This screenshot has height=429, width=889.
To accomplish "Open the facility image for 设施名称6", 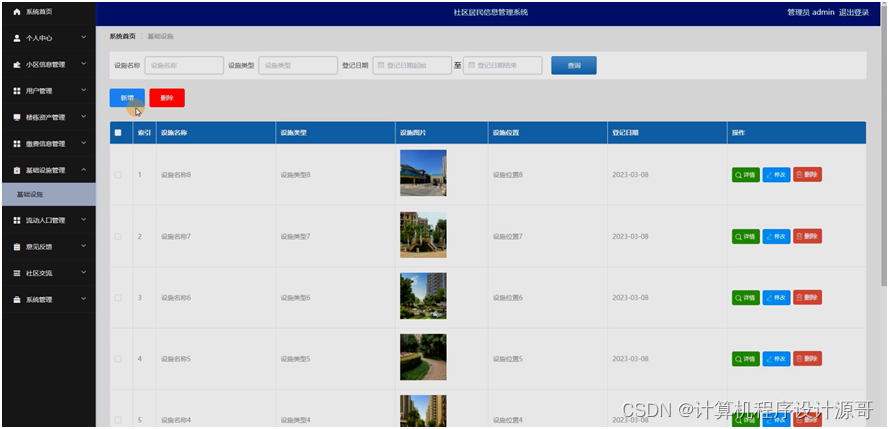I will 423,296.
